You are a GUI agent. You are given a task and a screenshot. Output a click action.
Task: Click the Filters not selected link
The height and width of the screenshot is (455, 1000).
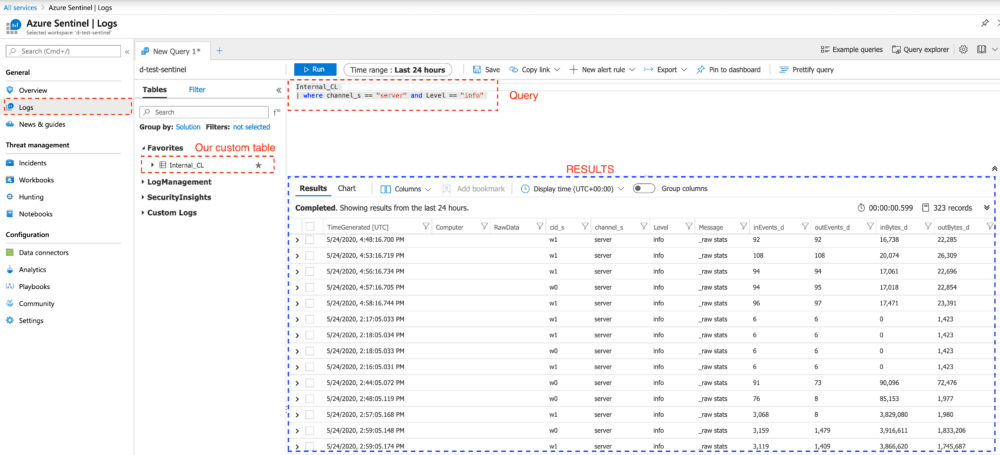(x=251, y=127)
